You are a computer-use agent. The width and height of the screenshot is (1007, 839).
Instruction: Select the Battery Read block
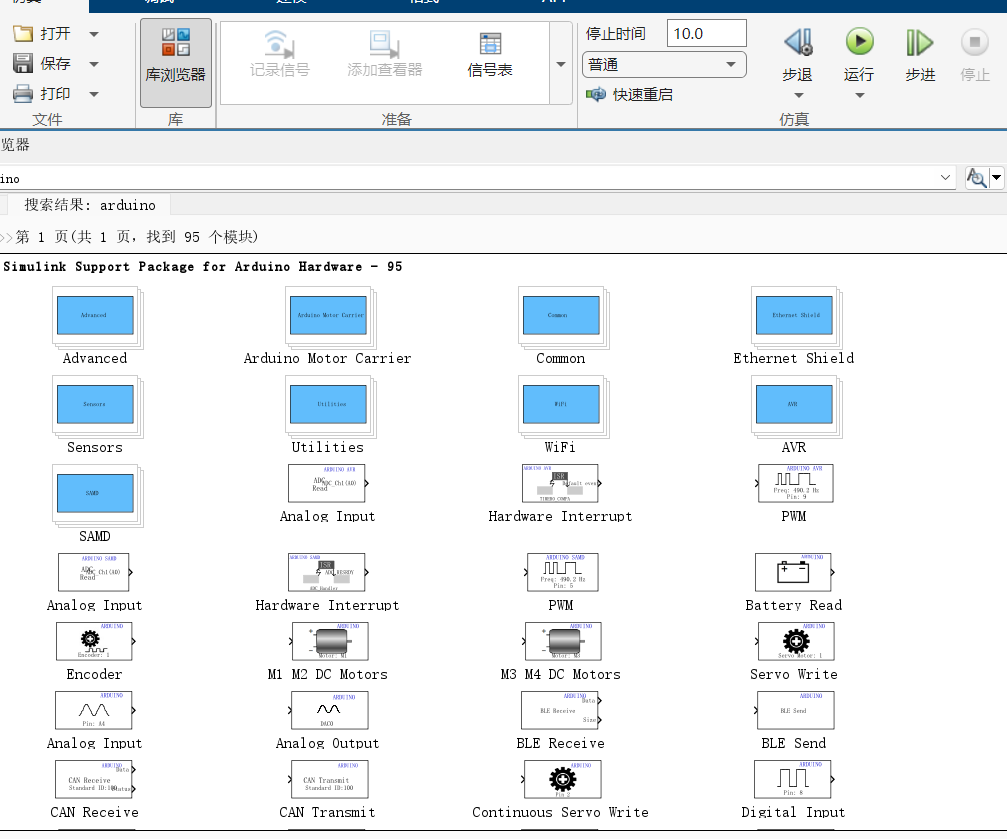tap(794, 572)
